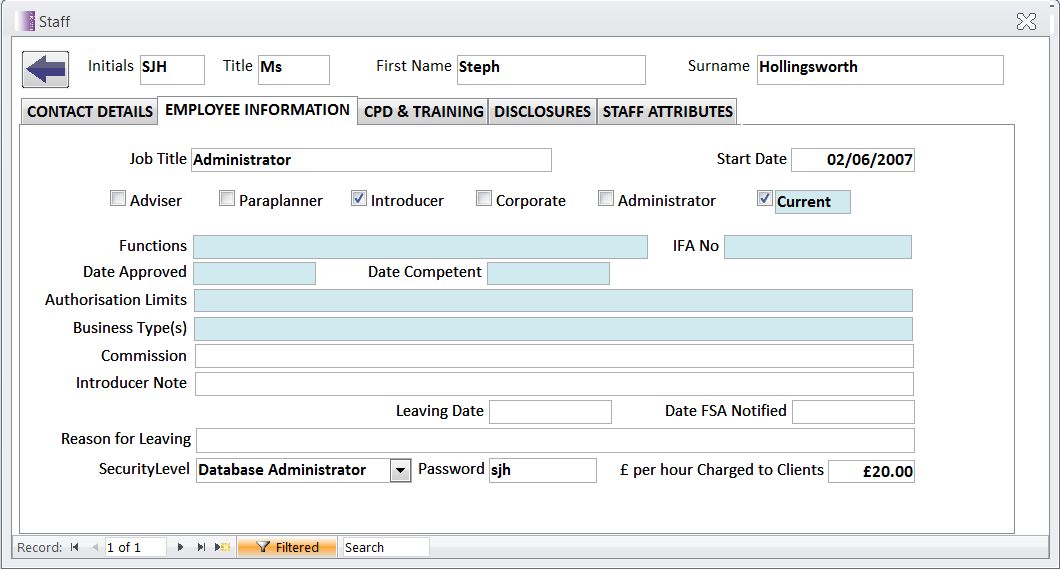
Task: Go to next record in navigator
Action: pyautogui.click(x=180, y=547)
